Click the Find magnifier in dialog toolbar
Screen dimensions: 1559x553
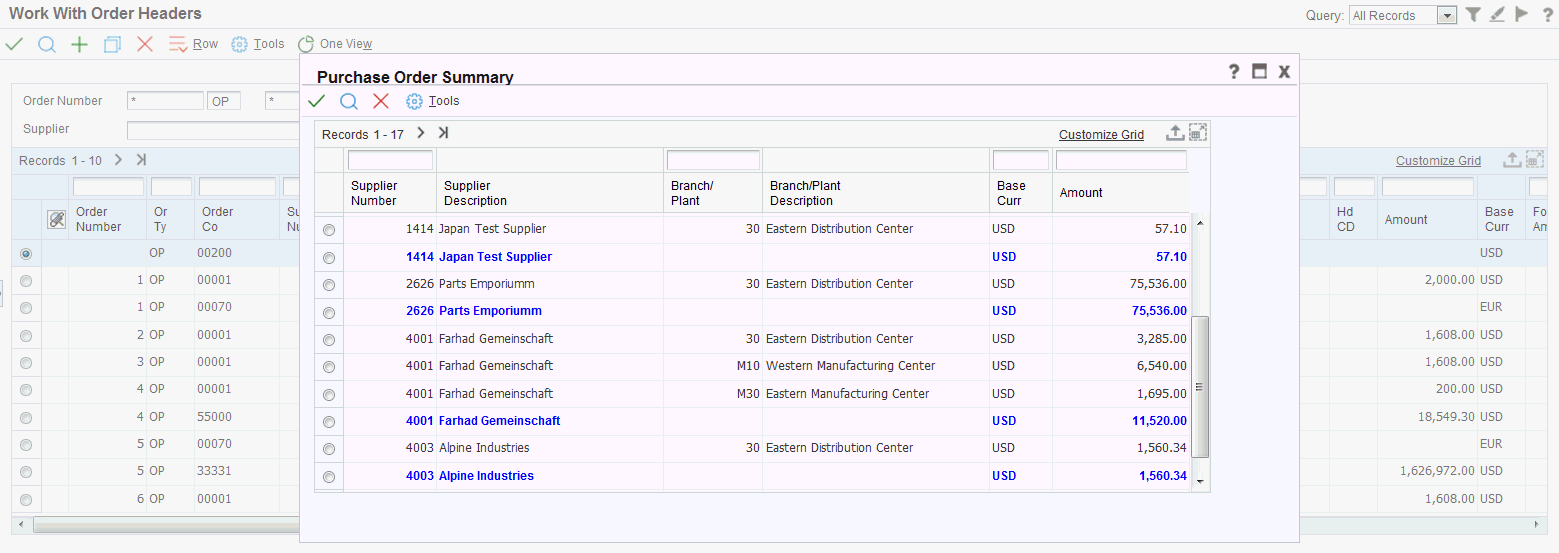pyautogui.click(x=349, y=101)
